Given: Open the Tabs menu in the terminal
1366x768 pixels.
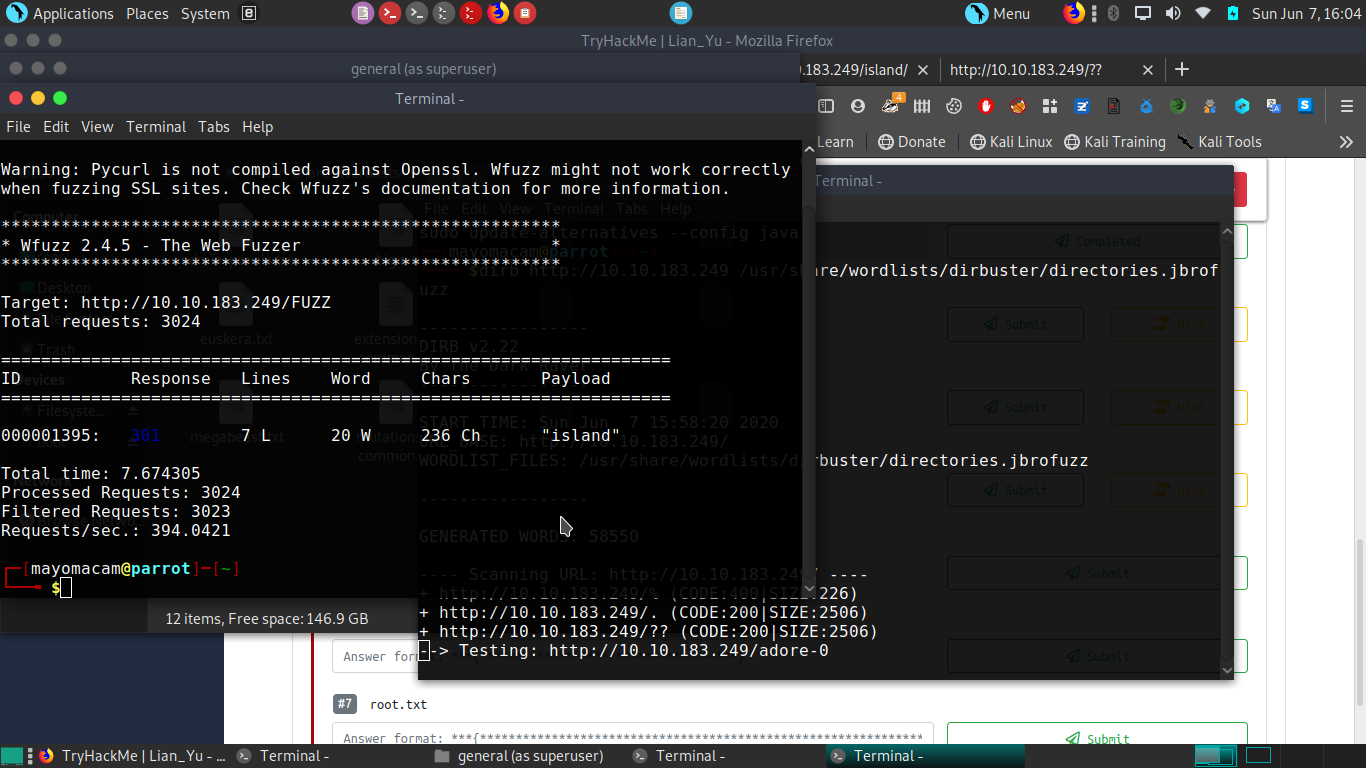Looking at the screenshot, I should pyautogui.click(x=213, y=127).
